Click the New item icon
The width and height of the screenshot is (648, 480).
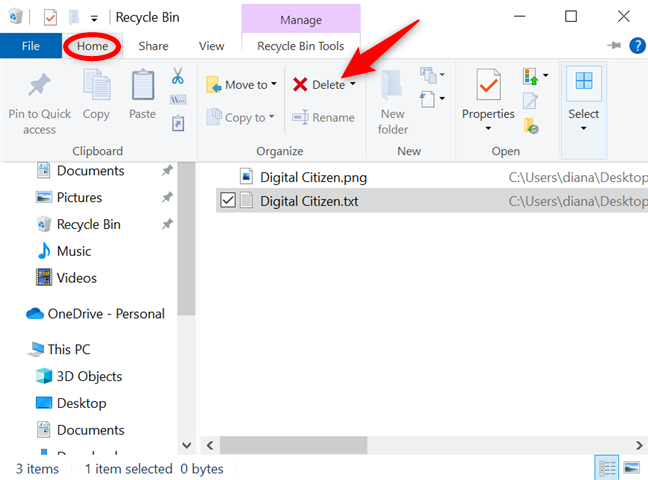(428, 75)
